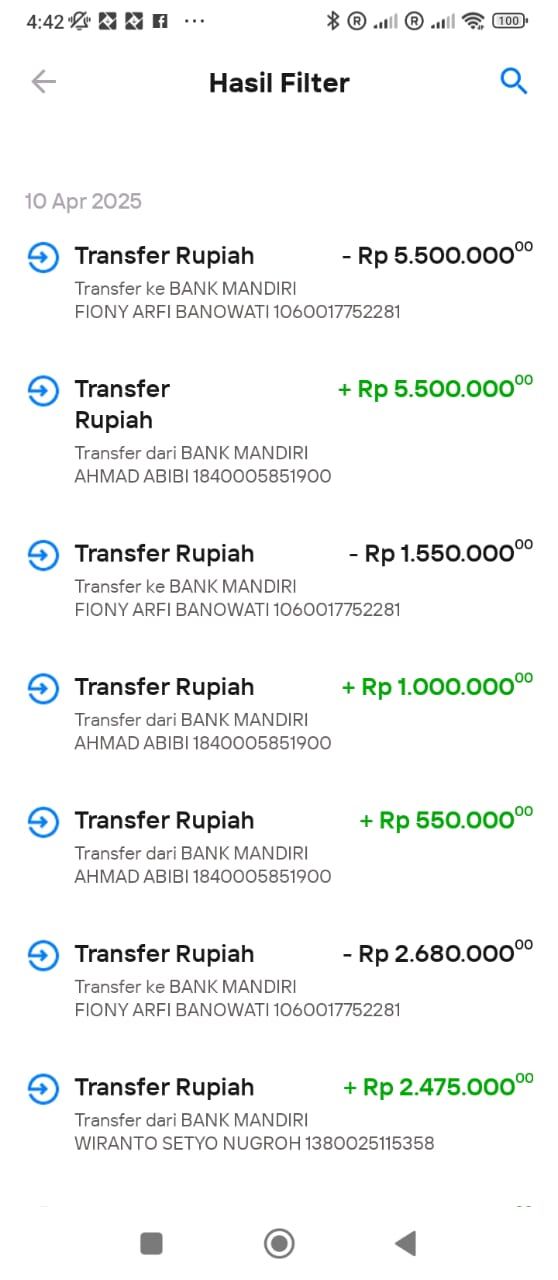Tap transfer icon beside - Rp 2.680.000 entry
This screenshot has height=1280, width=558.
(43, 955)
